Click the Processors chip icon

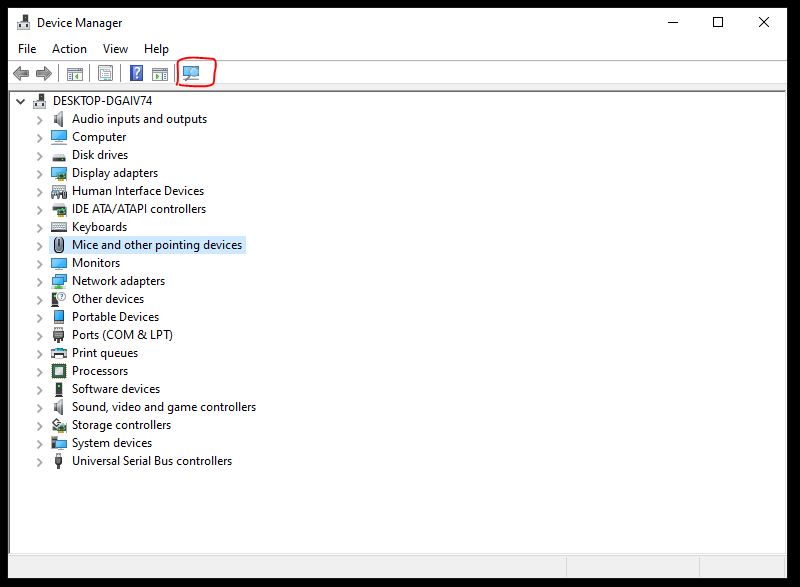[59, 371]
